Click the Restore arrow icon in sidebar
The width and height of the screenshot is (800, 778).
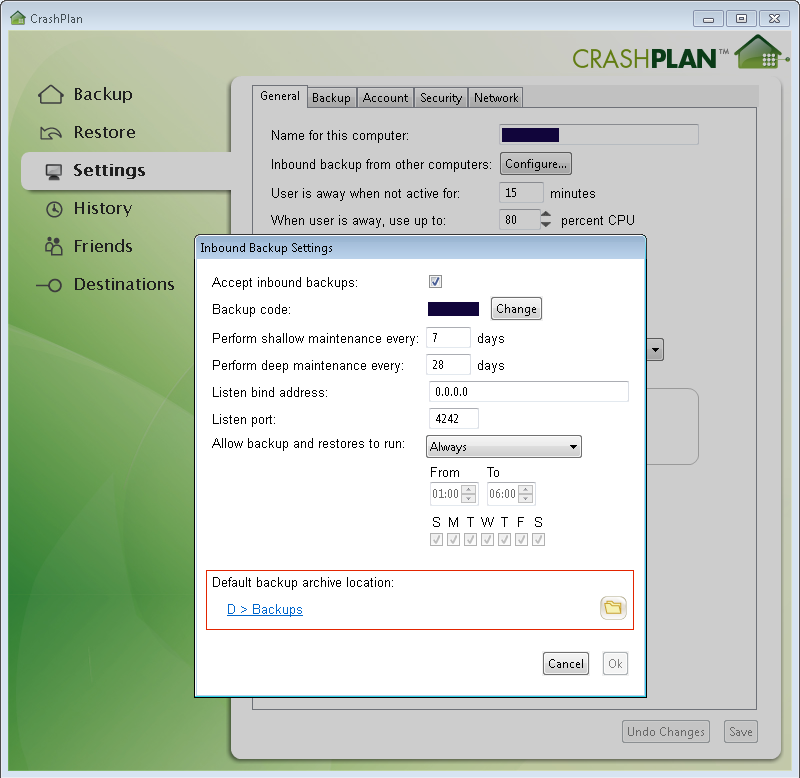[51, 133]
